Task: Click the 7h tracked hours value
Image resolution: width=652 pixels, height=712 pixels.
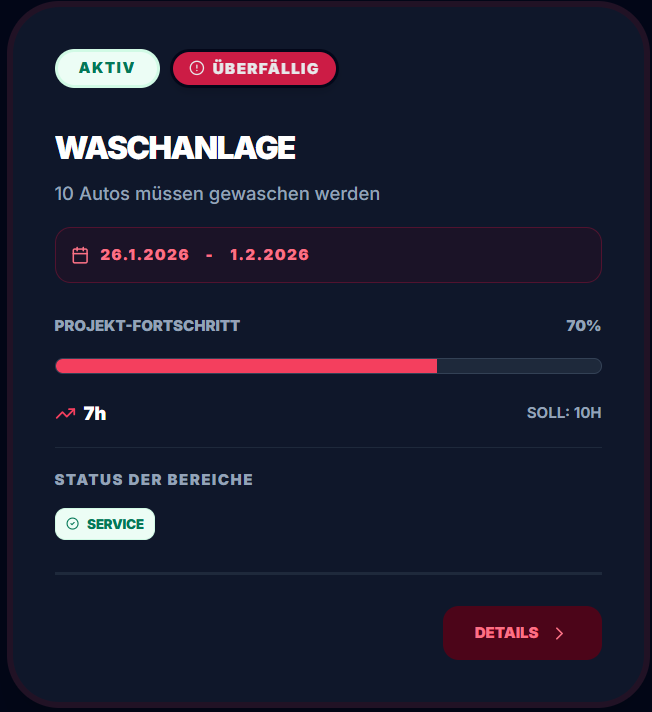Action: click(95, 413)
